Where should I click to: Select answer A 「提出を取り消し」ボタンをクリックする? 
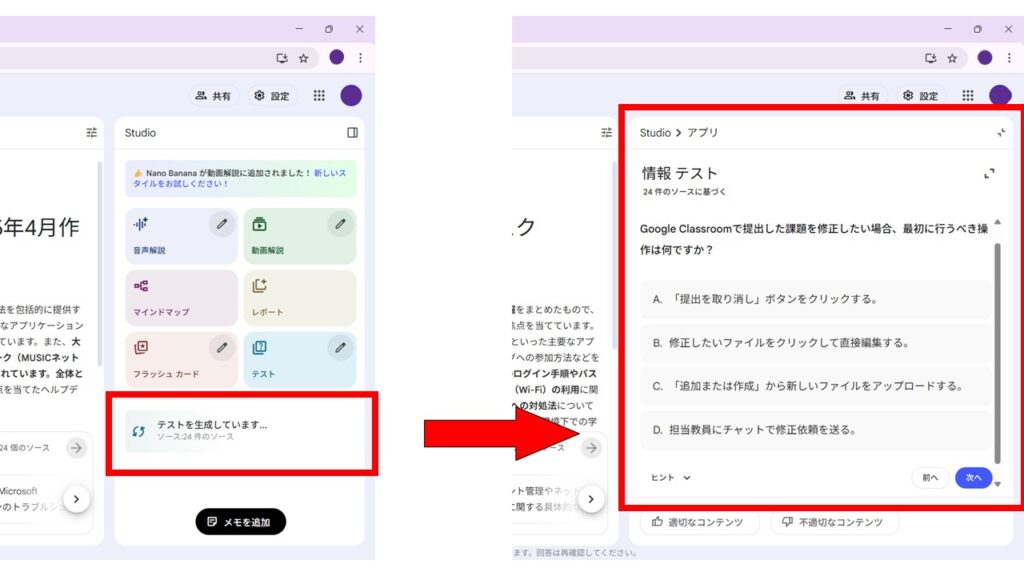[x=815, y=299]
